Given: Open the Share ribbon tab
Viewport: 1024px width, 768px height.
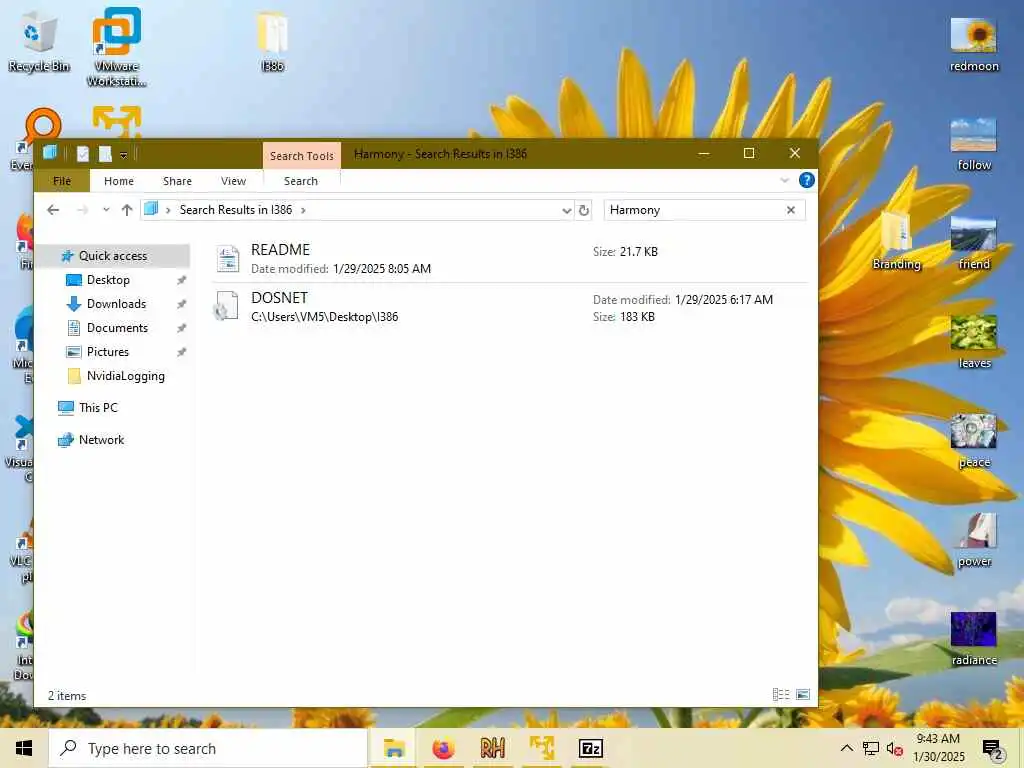Looking at the screenshot, I should (178, 181).
